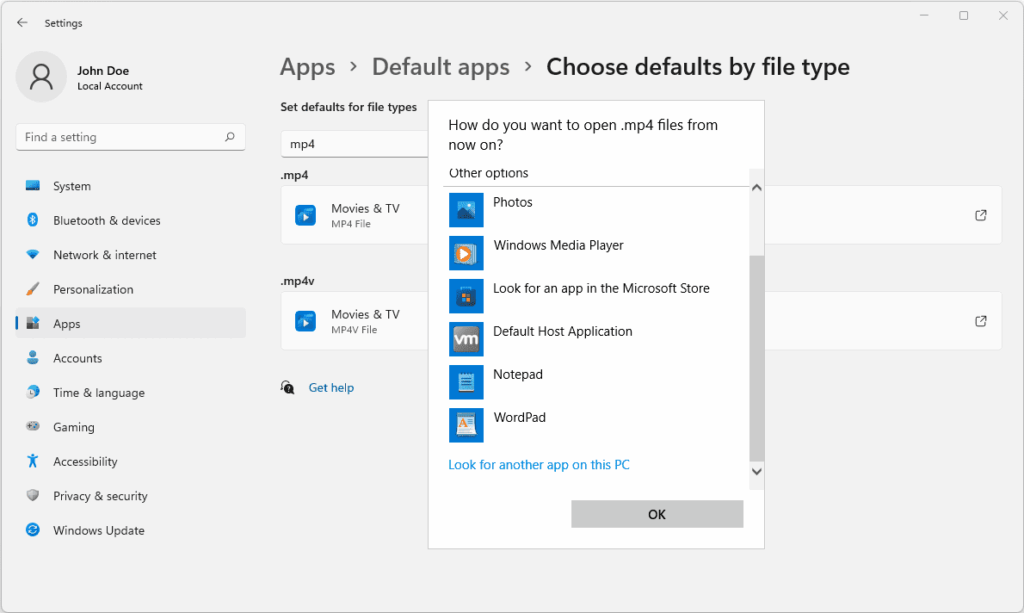Open Time & language globe icon
This screenshot has width=1024, height=613.
(x=33, y=392)
